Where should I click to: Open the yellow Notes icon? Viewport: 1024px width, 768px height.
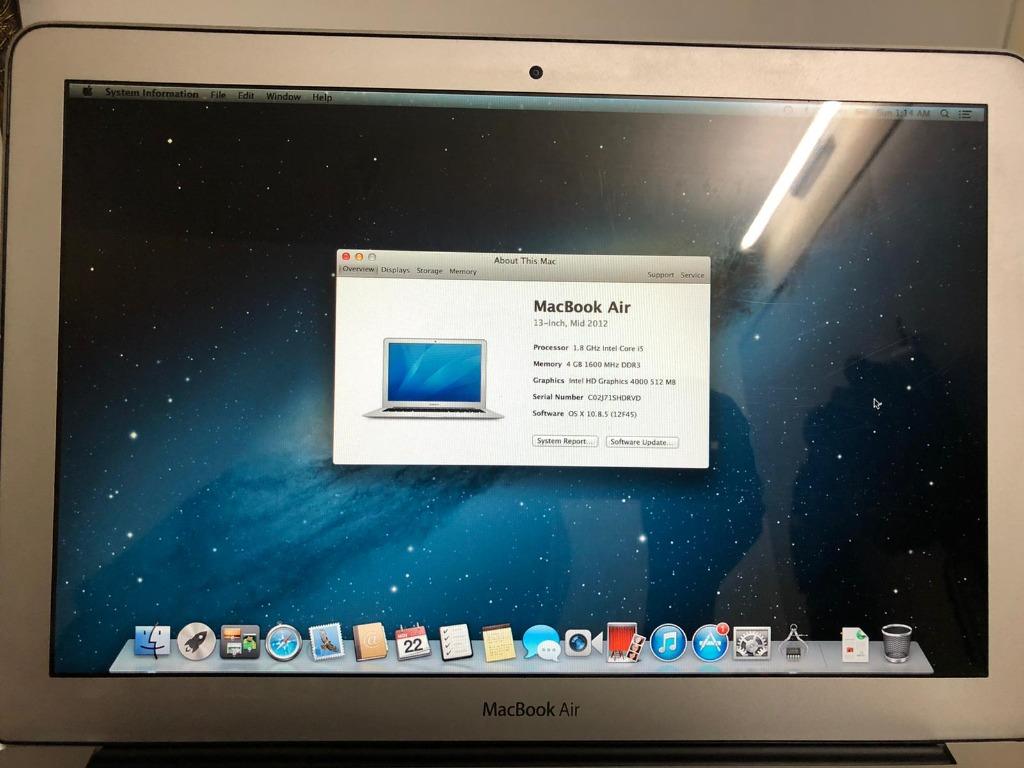(x=498, y=643)
